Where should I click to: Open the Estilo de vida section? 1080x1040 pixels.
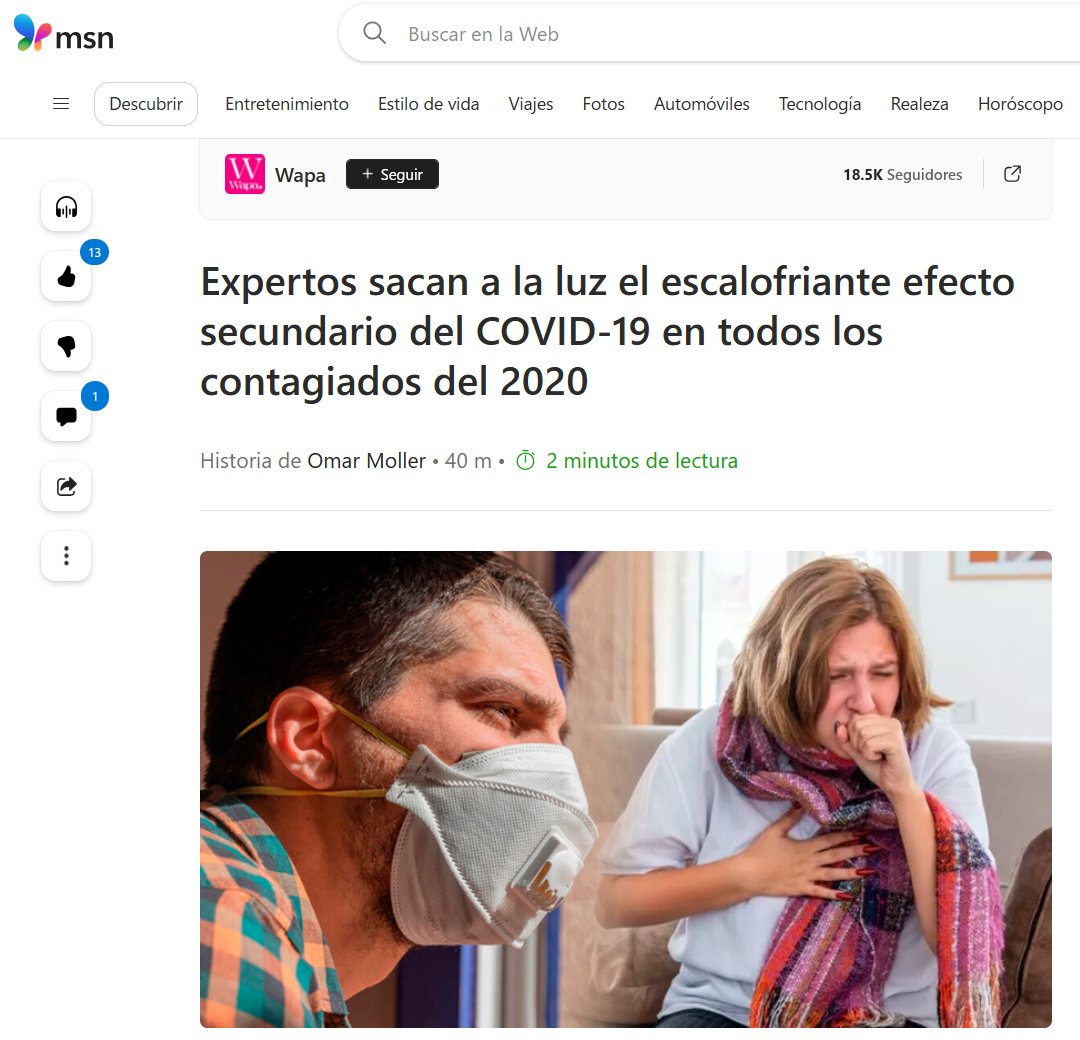tap(428, 104)
